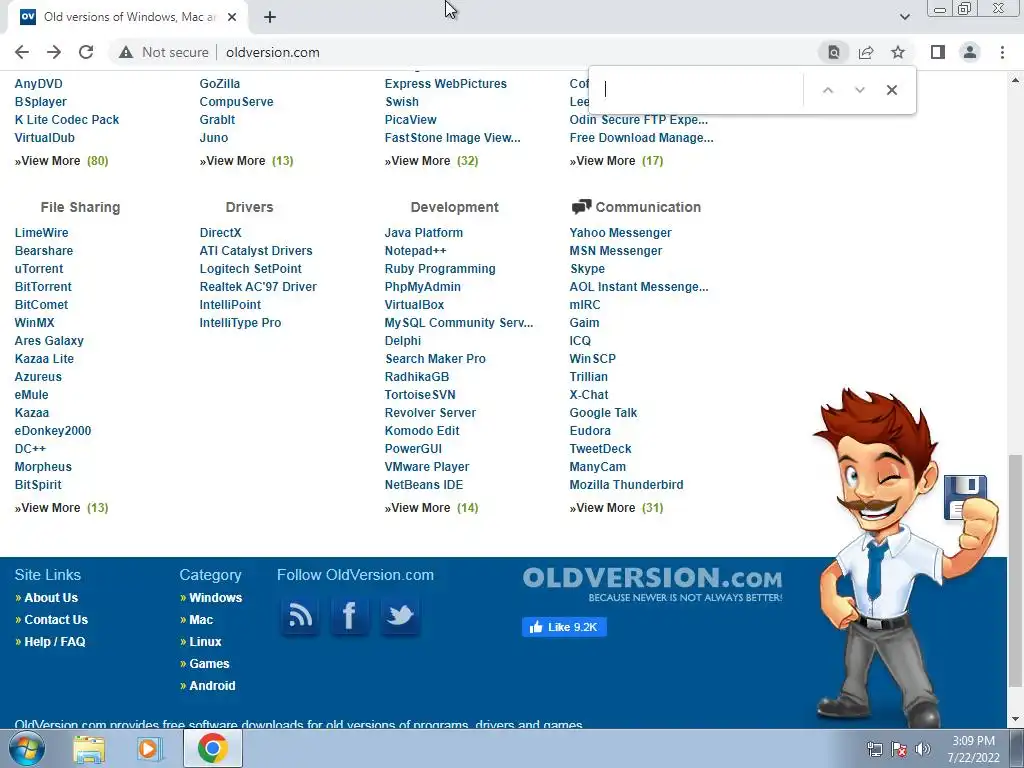Open Windows Explorer from taskbar

click(x=89, y=748)
